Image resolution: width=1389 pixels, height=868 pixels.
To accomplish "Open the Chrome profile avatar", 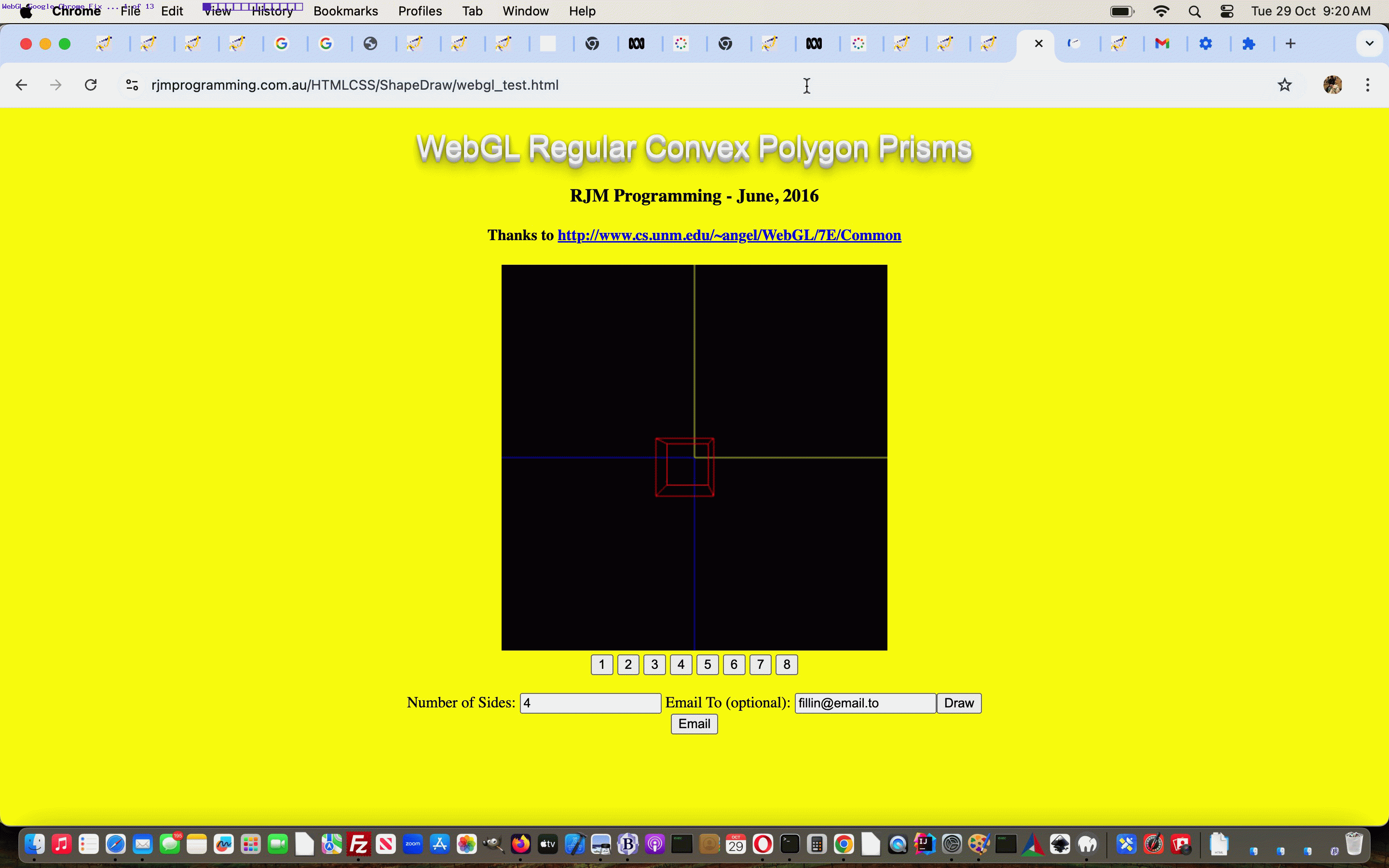I will click(x=1332, y=85).
